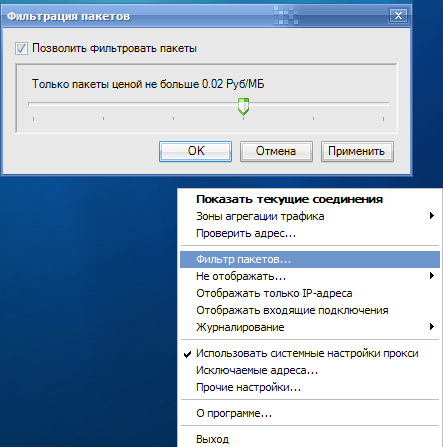Toggle Позволить фильтровать пакеты checkbox
The height and width of the screenshot is (447, 443).
[x=21, y=49]
